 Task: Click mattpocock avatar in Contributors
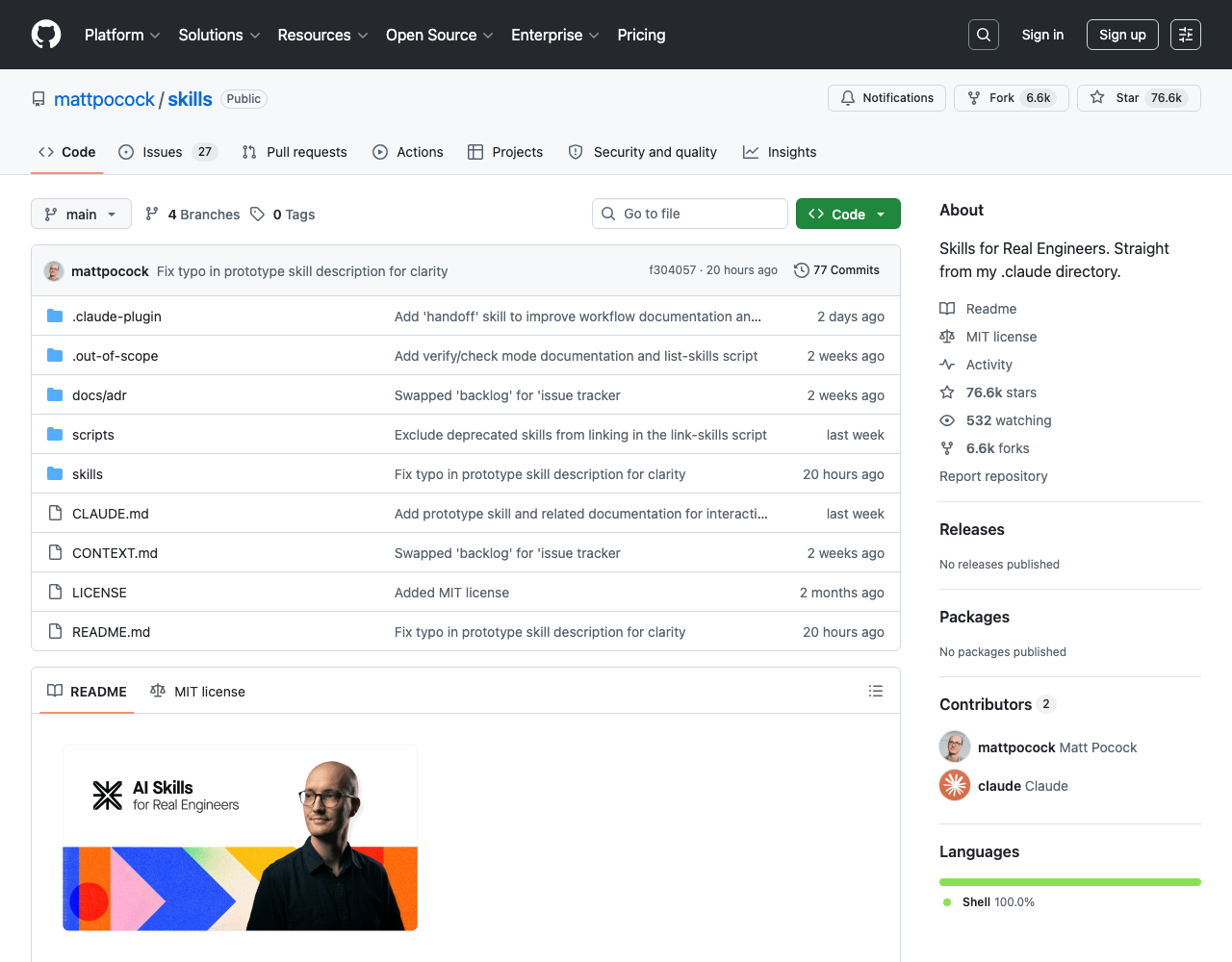pos(955,747)
